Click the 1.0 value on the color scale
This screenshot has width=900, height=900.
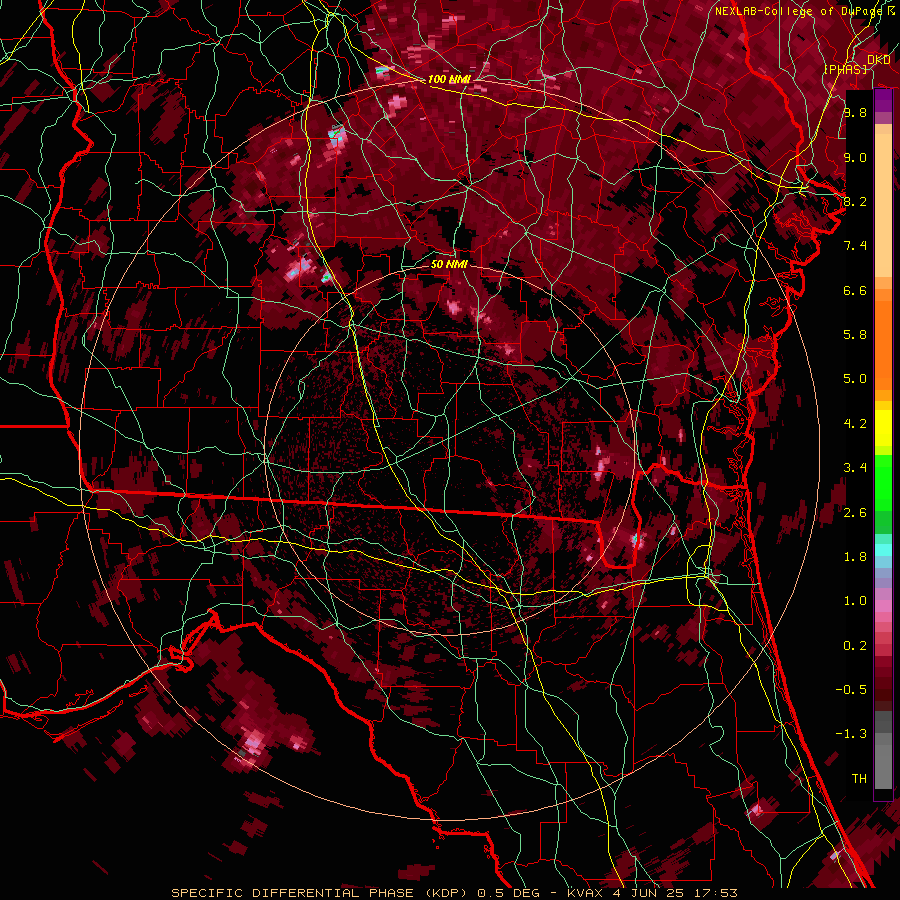click(x=855, y=601)
